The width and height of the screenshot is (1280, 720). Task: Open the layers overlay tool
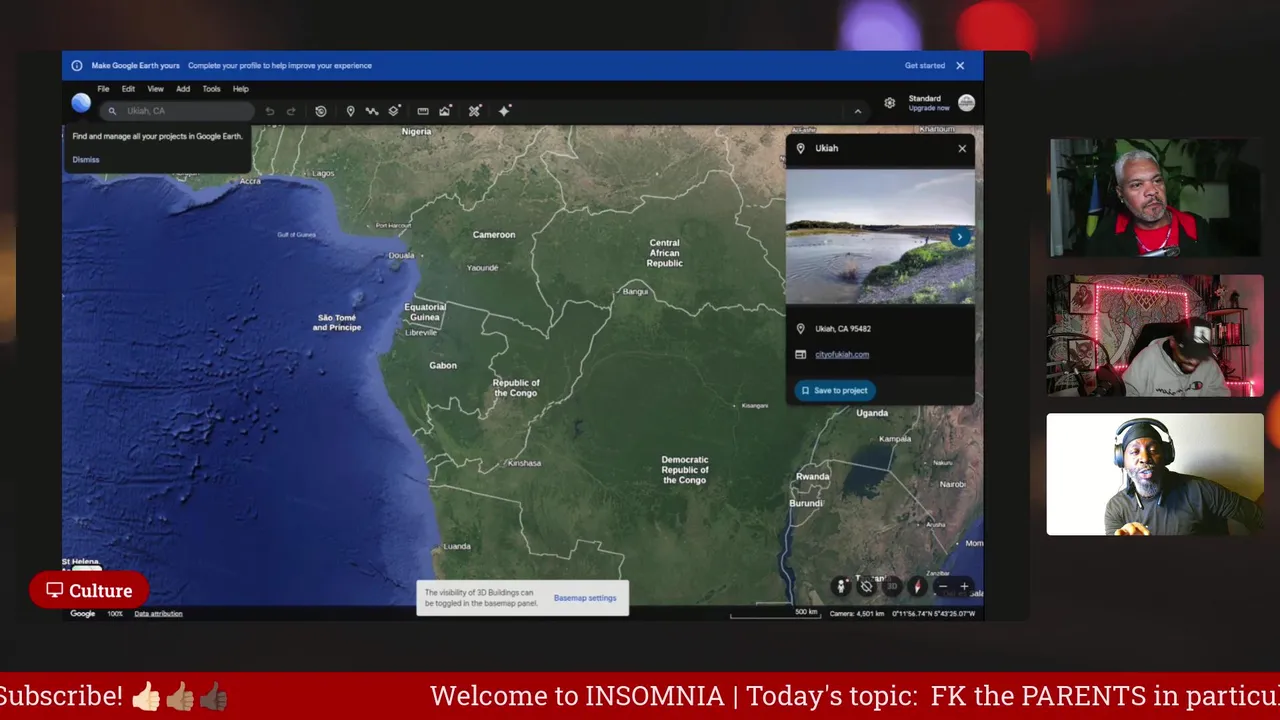[394, 111]
